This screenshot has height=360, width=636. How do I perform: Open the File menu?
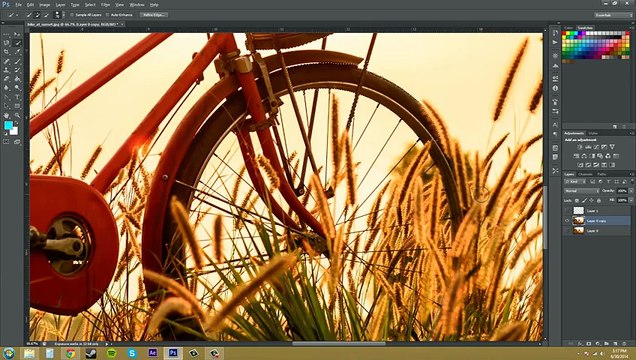click(18, 5)
